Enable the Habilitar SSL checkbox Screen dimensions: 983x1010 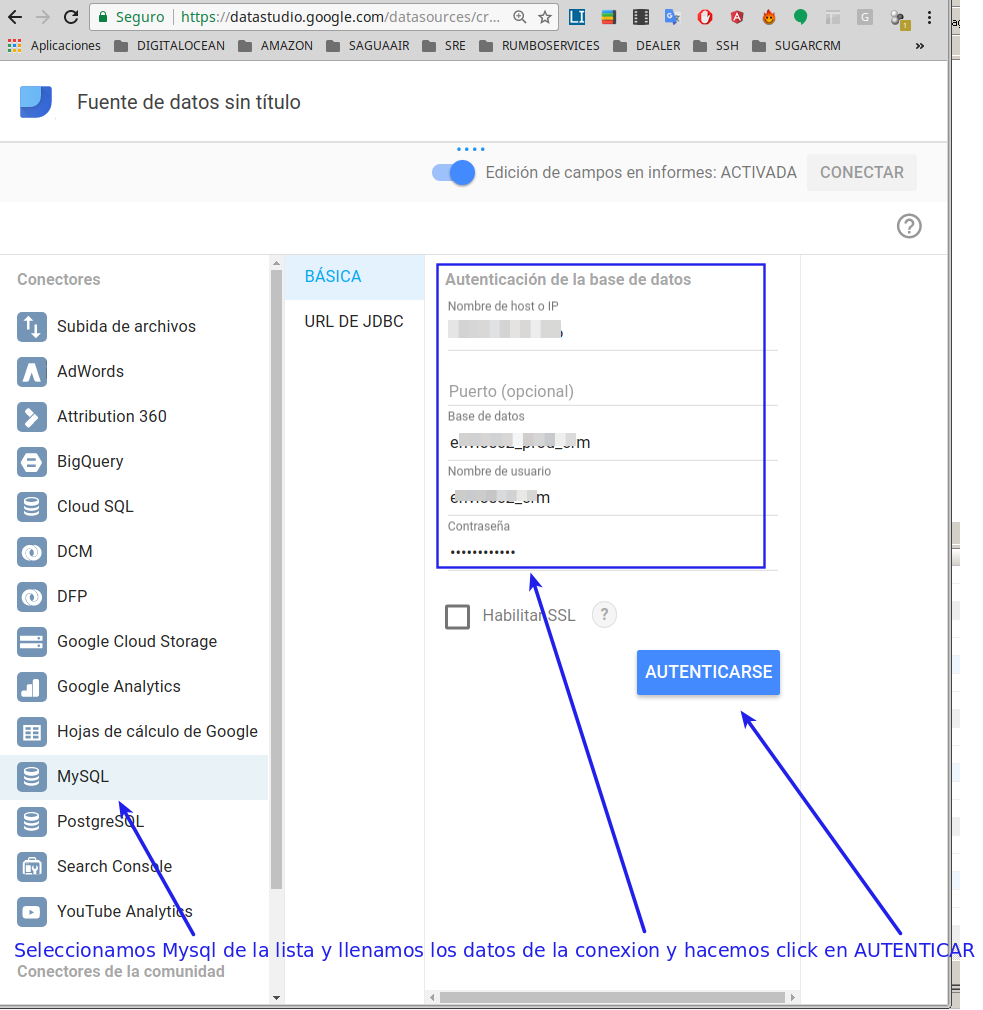point(457,616)
